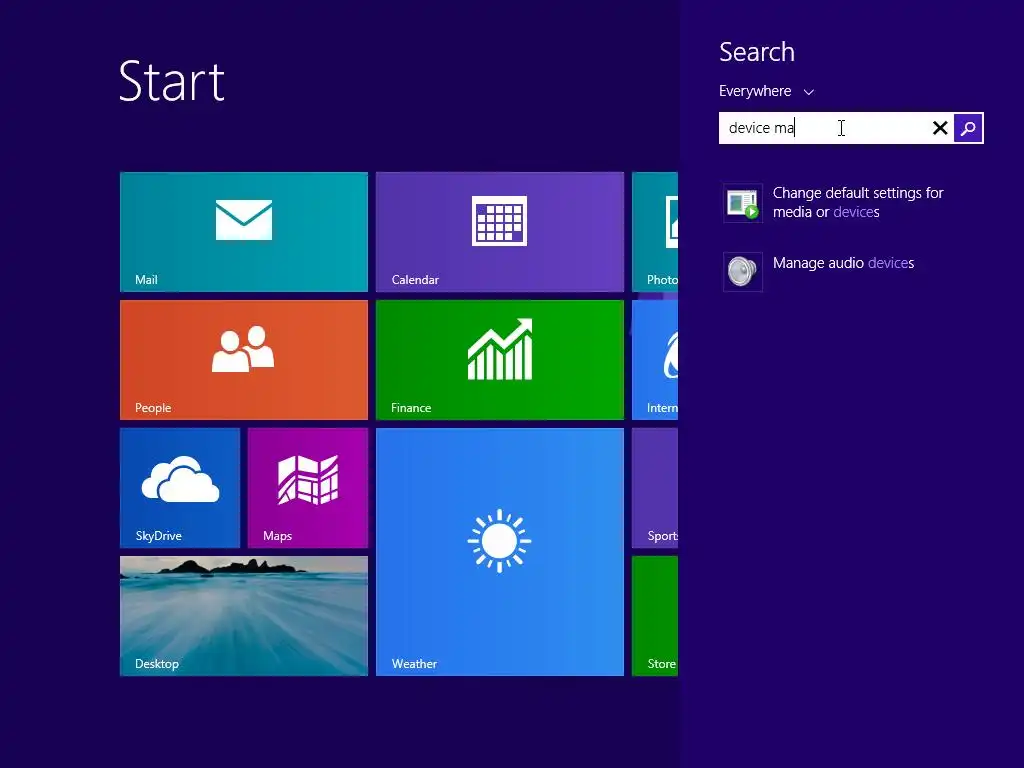This screenshot has height=768, width=1024.
Task: Open the Finance tile
Action: [x=500, y=360]
